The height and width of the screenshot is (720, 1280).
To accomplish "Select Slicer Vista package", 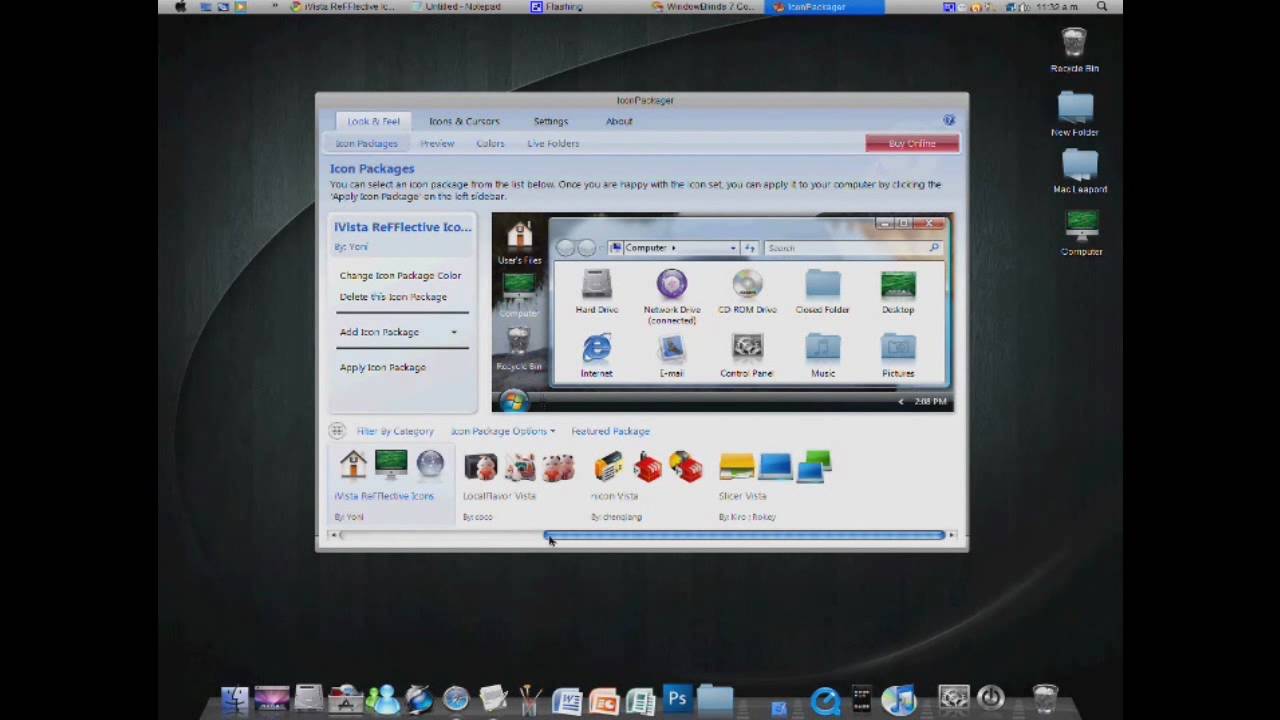I will point(775,485).
